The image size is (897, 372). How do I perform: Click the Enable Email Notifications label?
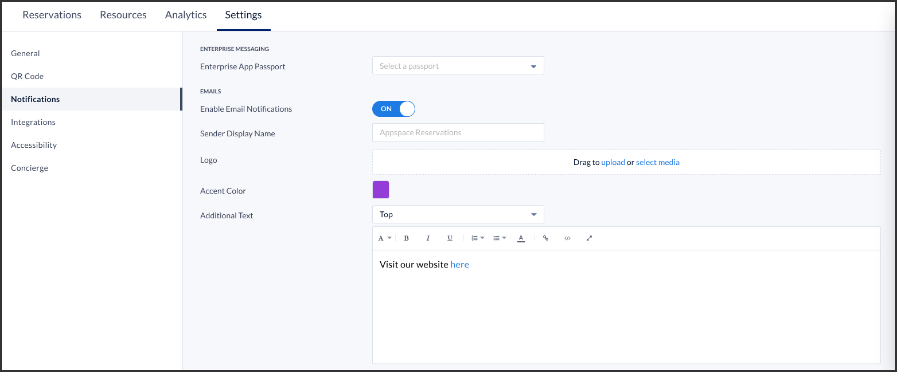pyautogui.click(x=246, y=109)
